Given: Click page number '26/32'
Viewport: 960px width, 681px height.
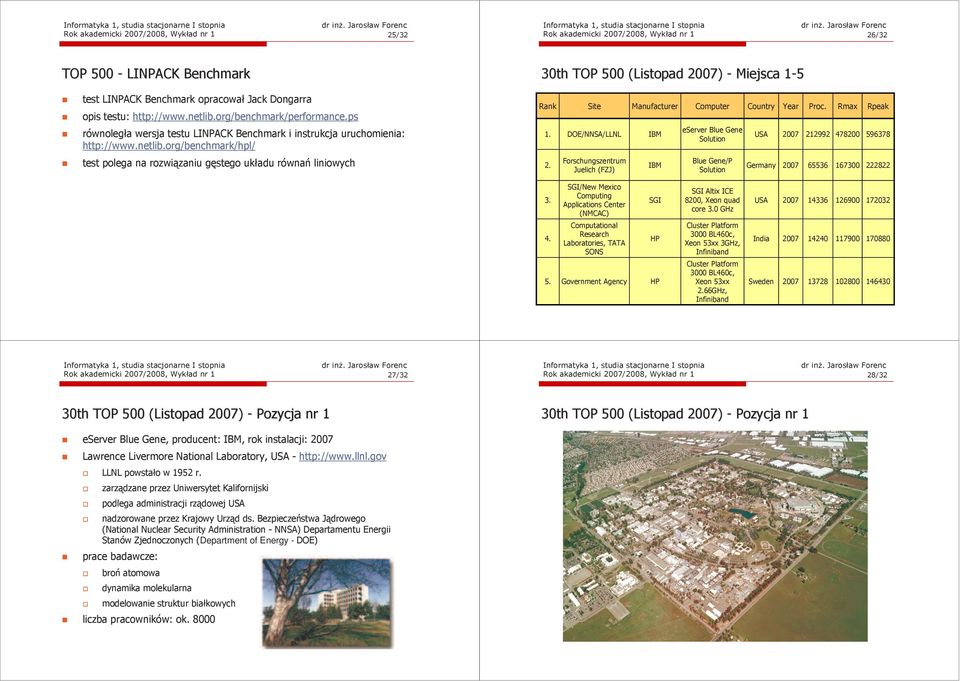Looking at the screenshot, I should 877,35.
